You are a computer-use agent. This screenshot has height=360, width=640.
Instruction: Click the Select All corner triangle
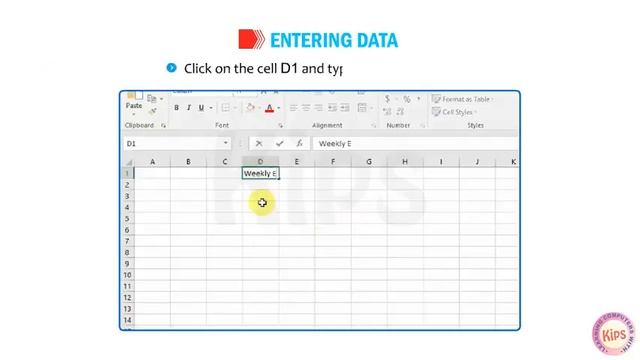(129, 162)
